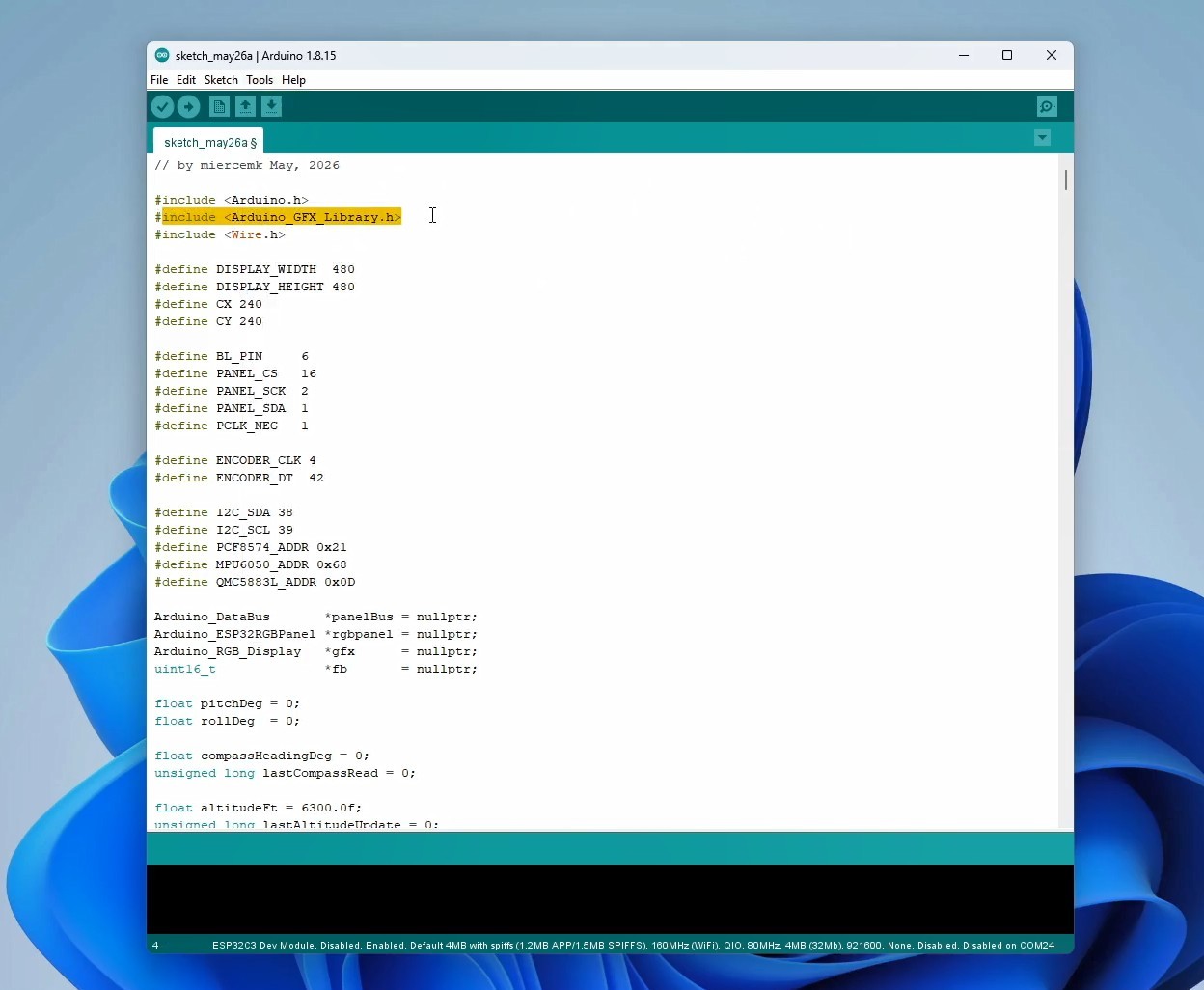1204x990 pixels.
Task: Click the Verify sketch checkmark icon
Action: [x=162, y=107]
